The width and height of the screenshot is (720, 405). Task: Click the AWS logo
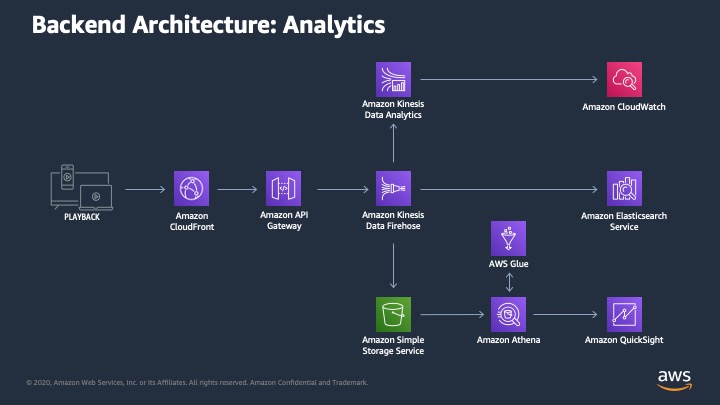675,380
